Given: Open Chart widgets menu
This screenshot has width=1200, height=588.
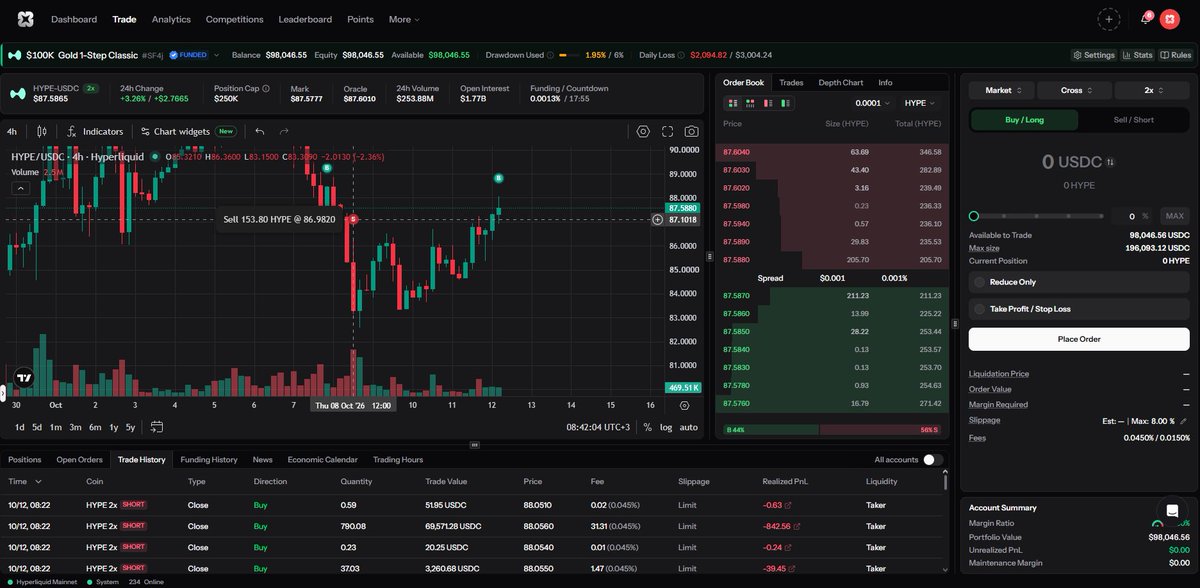Looking at the screenshot, I should pyautogui.click(x=188, y=131).
